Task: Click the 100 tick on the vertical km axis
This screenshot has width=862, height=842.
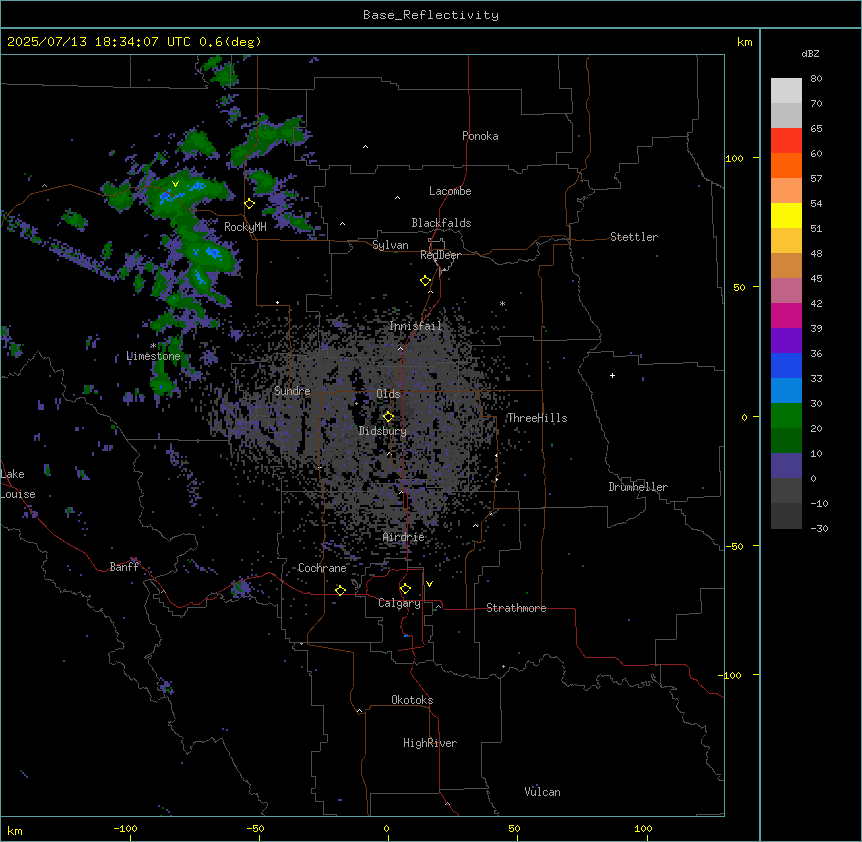Action: click(x=734, y=158)
